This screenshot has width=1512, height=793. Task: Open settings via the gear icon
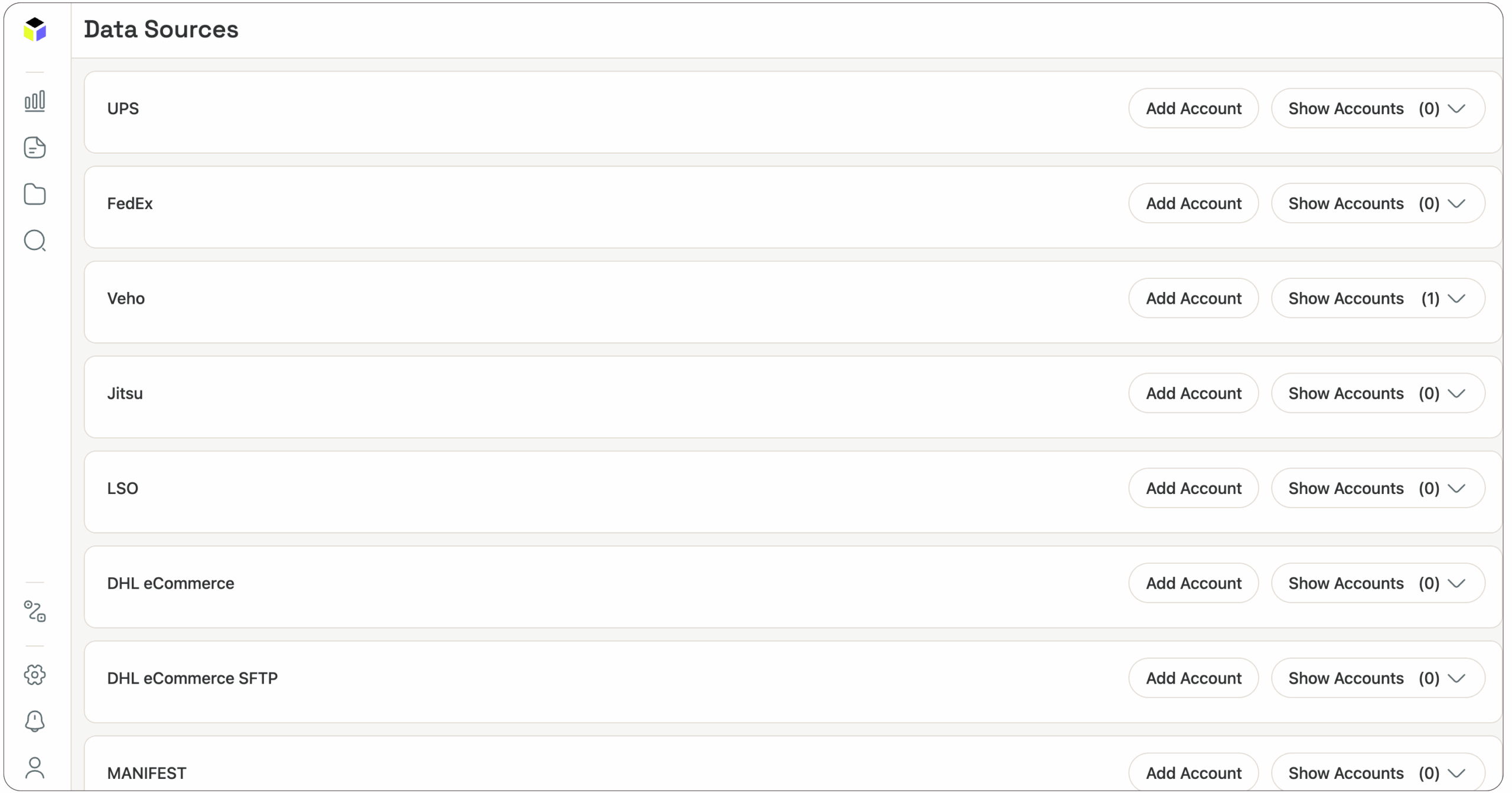tap(35, 675)
